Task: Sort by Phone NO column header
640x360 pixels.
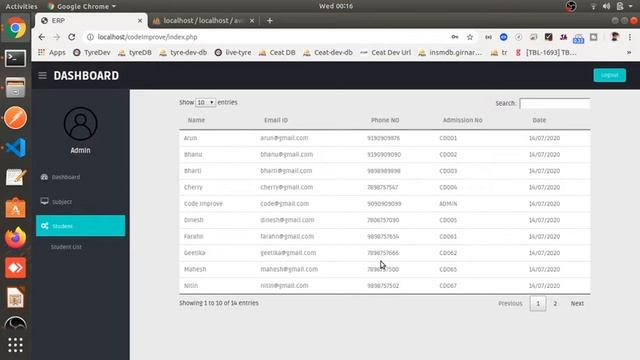Action: (x=385, y=120)
